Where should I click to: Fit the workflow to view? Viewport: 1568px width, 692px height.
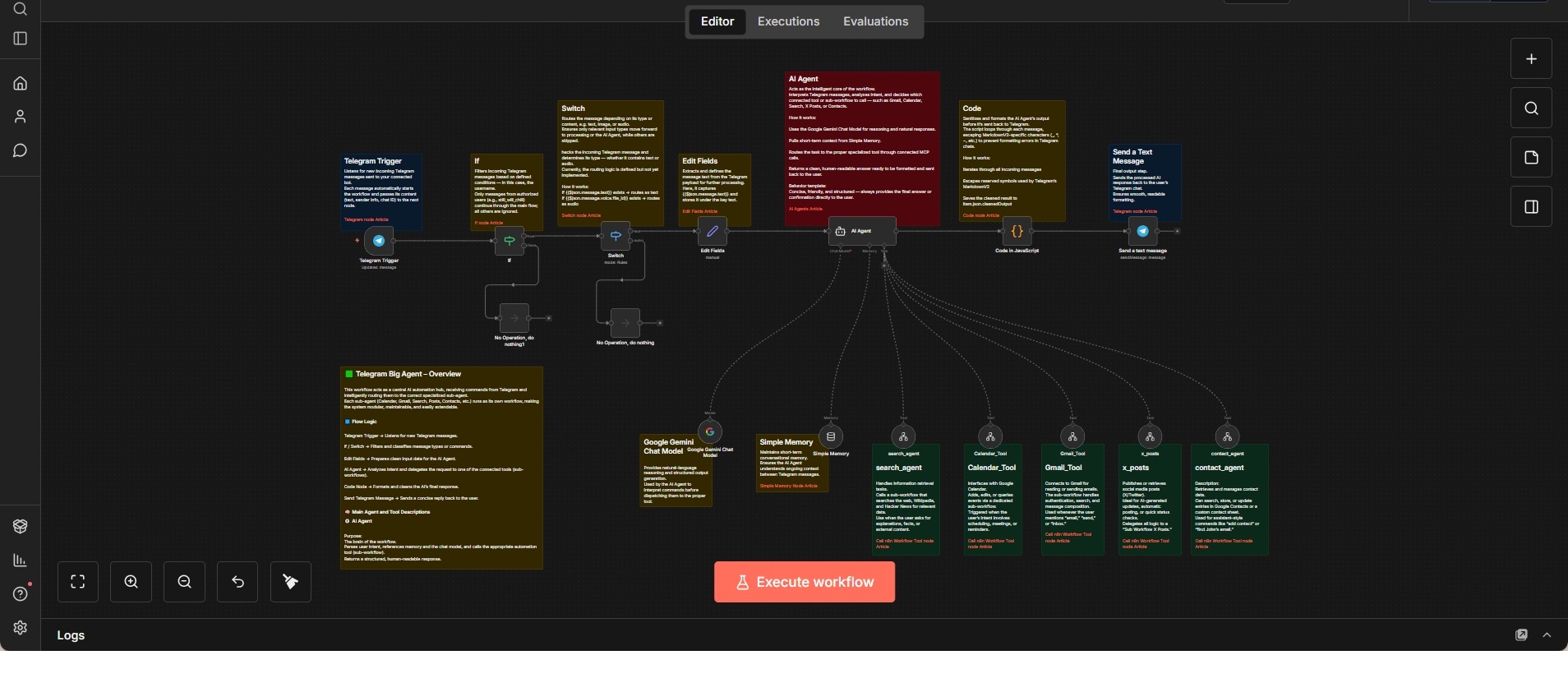tap(78, 582)
